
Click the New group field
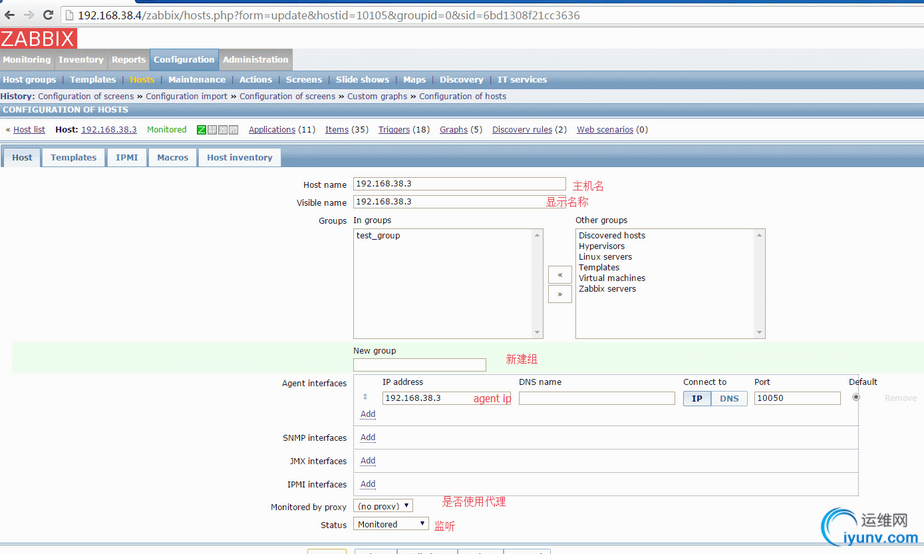tap(420, 365)
